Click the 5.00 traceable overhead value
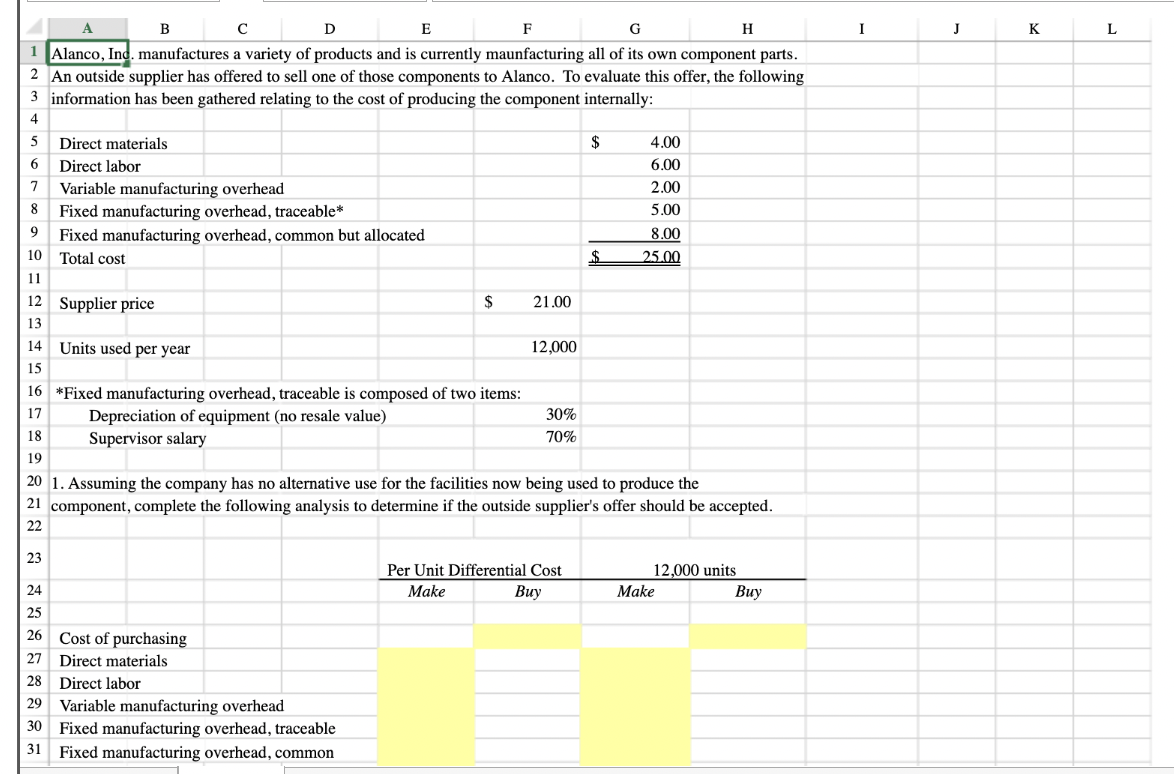This screenshot has width=1174, height=774. point(665,210)
